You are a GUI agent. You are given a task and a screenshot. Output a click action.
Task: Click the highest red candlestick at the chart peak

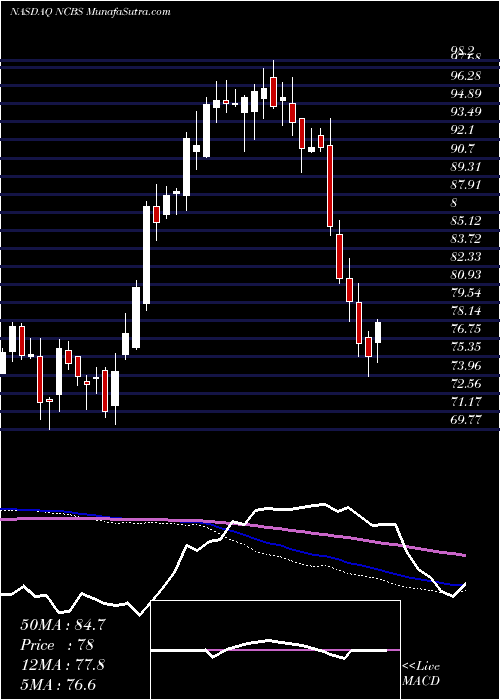point(274,92)
